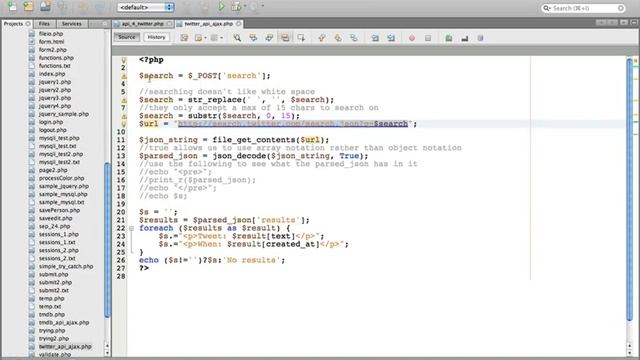Viewport: 640px width, 360px height.
Task: Run the project with the green arrow
Action: coord(221,7)
